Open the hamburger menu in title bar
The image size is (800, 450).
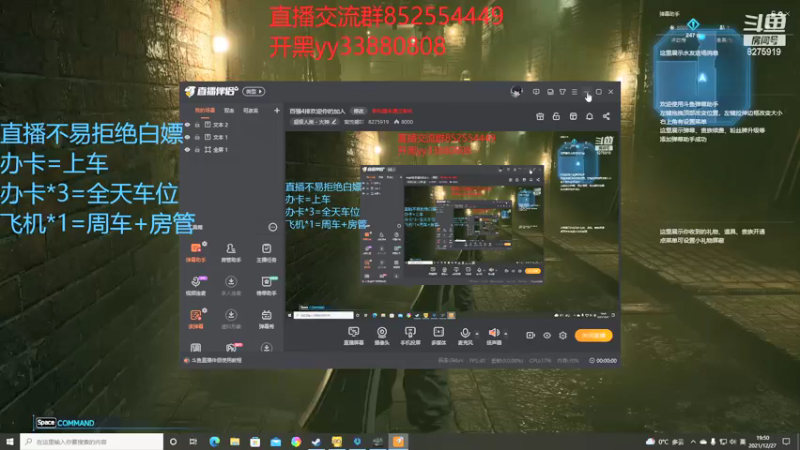pos(574,92)
